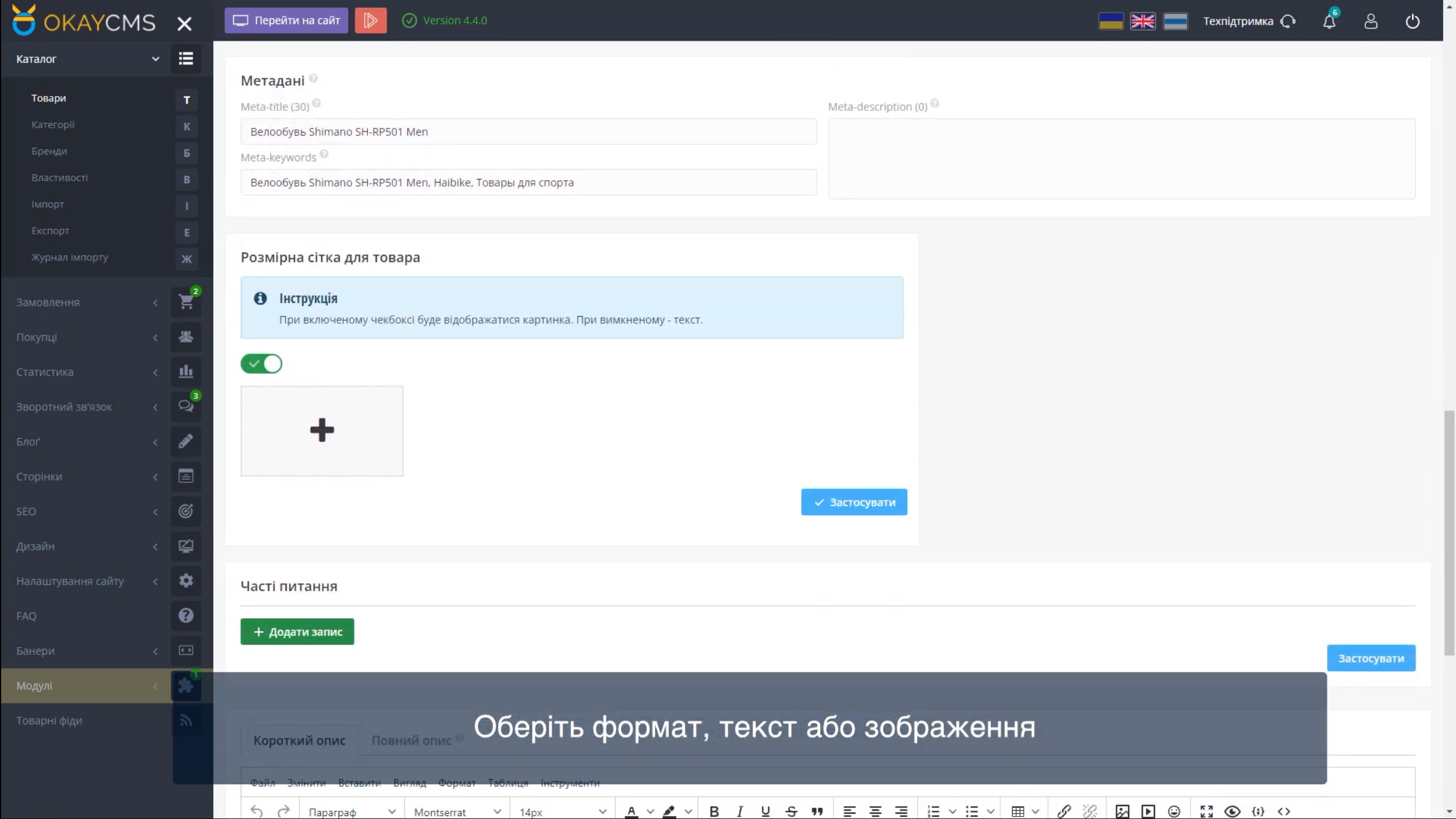Open Бренди in catalog menu
The width and height of the screenshot is (1456, 819).
pyautogui.click(x=49, y=151)
